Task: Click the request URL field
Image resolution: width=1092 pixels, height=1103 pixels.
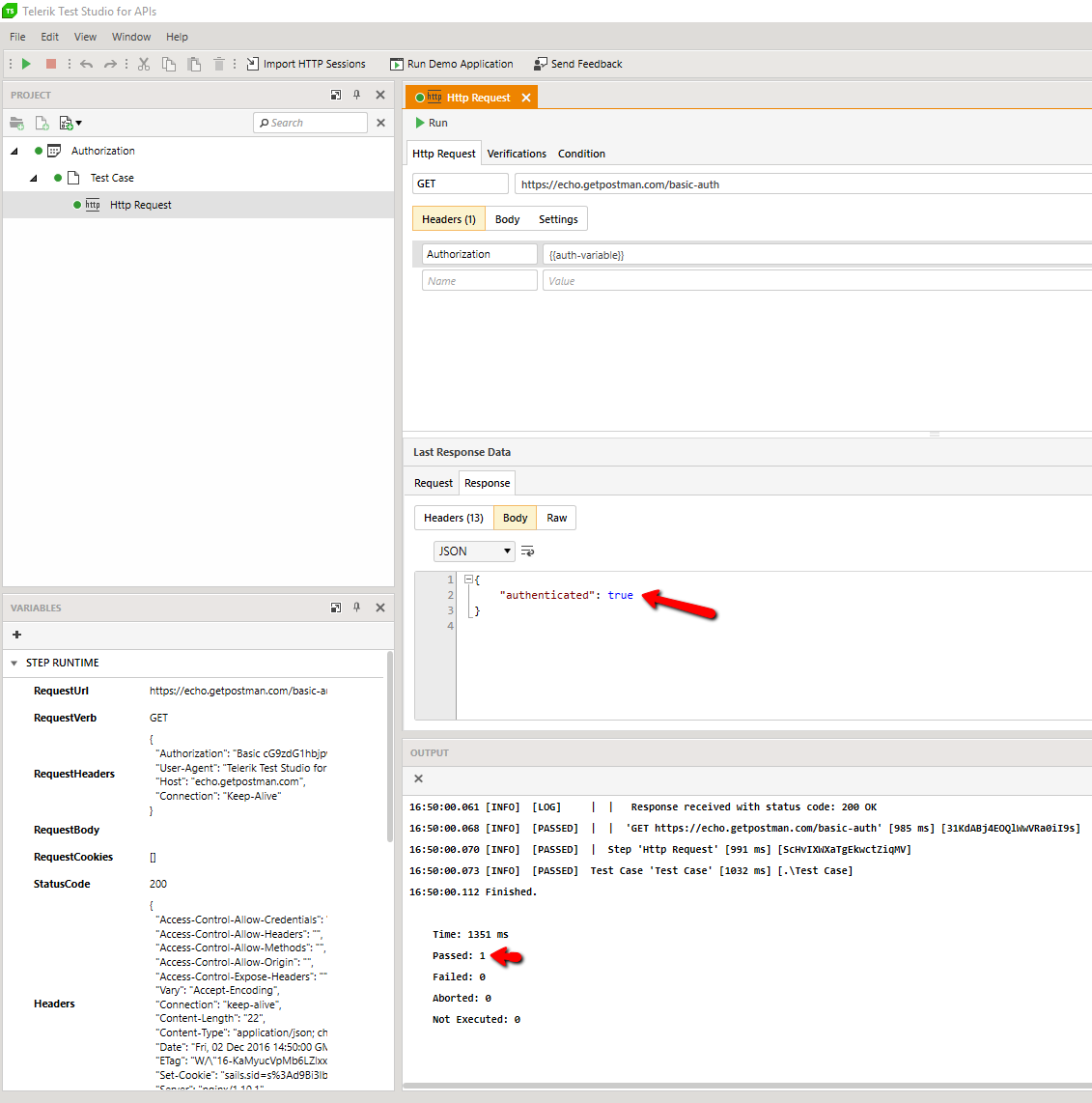Action: pos(803,184)
